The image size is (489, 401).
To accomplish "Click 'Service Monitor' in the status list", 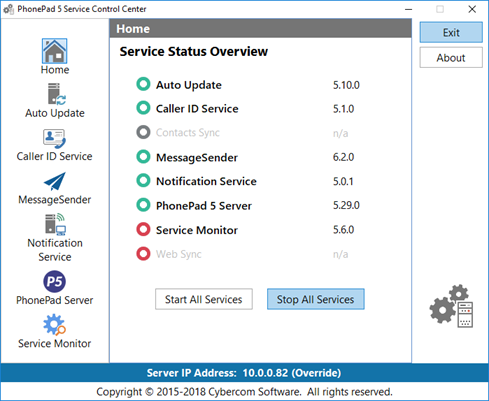I will (x=197, y=230).
